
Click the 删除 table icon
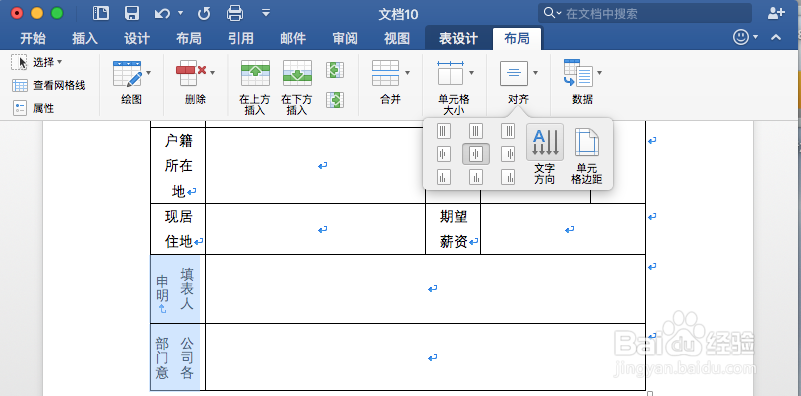(x=191, y=74)
